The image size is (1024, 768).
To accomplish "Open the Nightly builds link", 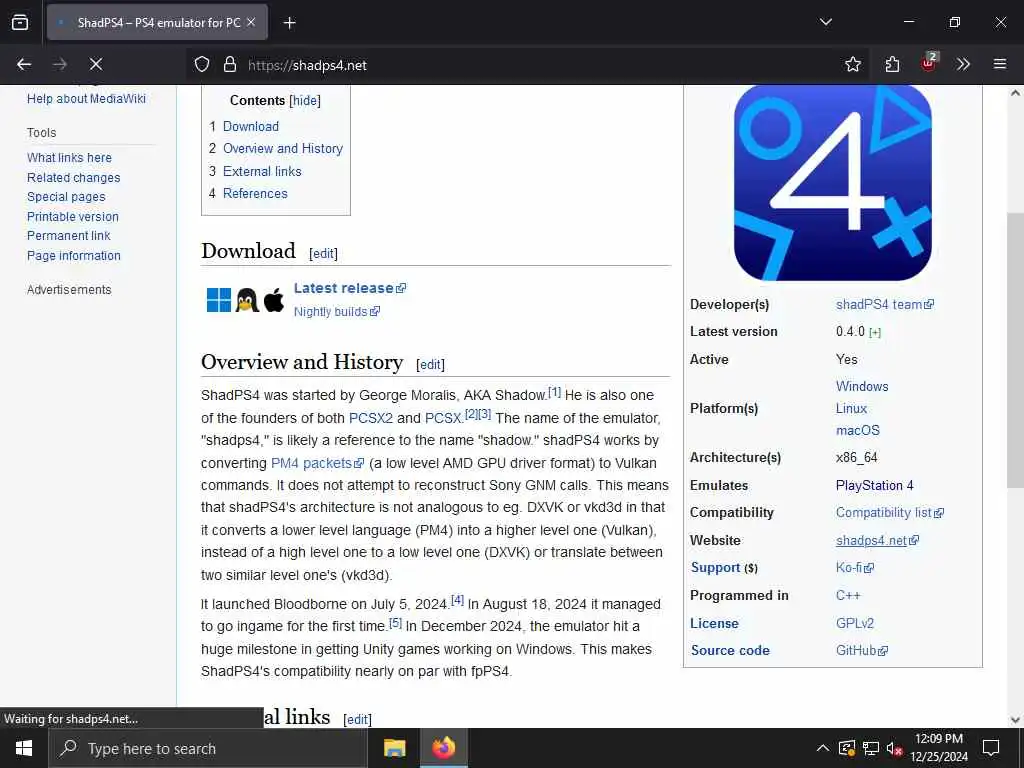I will click(336, 312).
